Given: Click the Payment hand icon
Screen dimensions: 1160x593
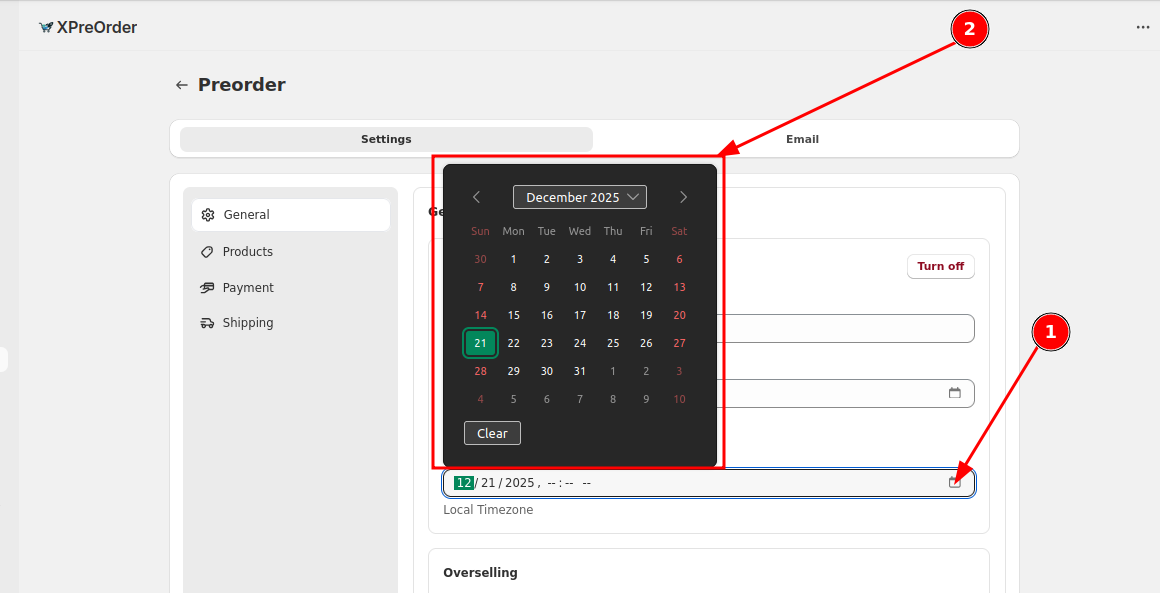Looking at the screenshot, I should (207, 288).
